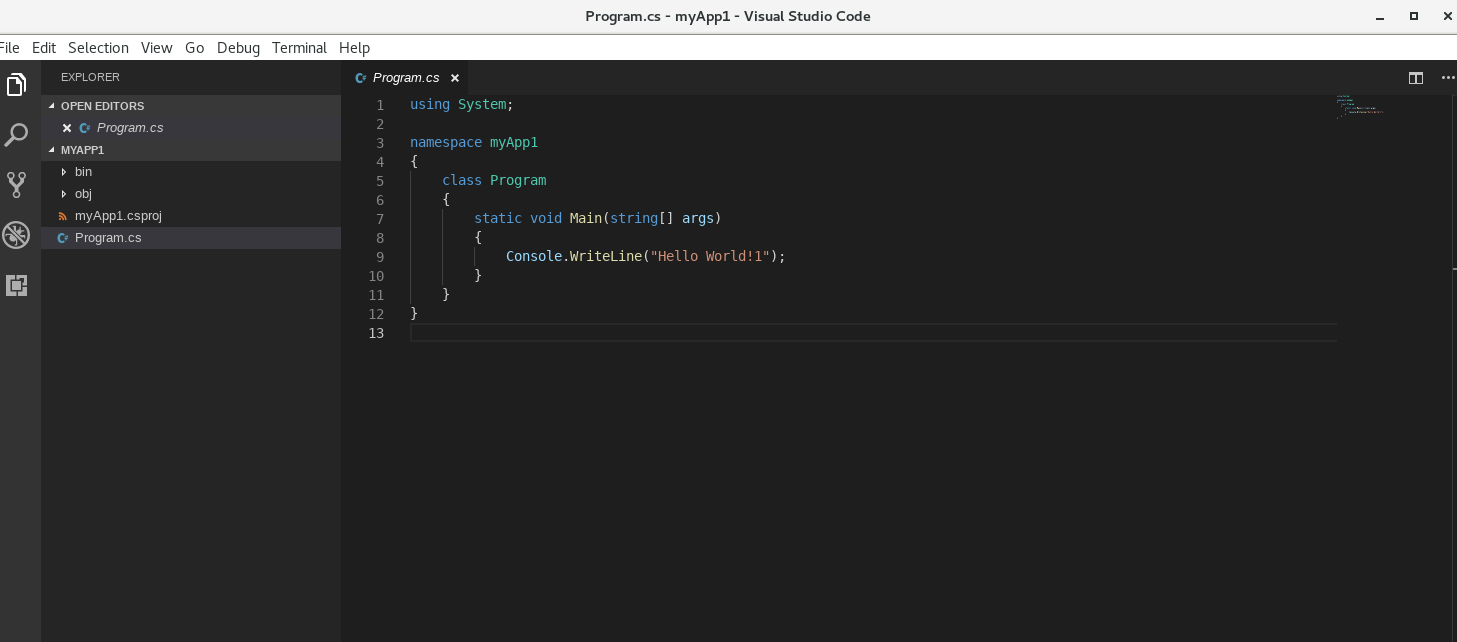Open the Go menu

(x=195, y=47)
